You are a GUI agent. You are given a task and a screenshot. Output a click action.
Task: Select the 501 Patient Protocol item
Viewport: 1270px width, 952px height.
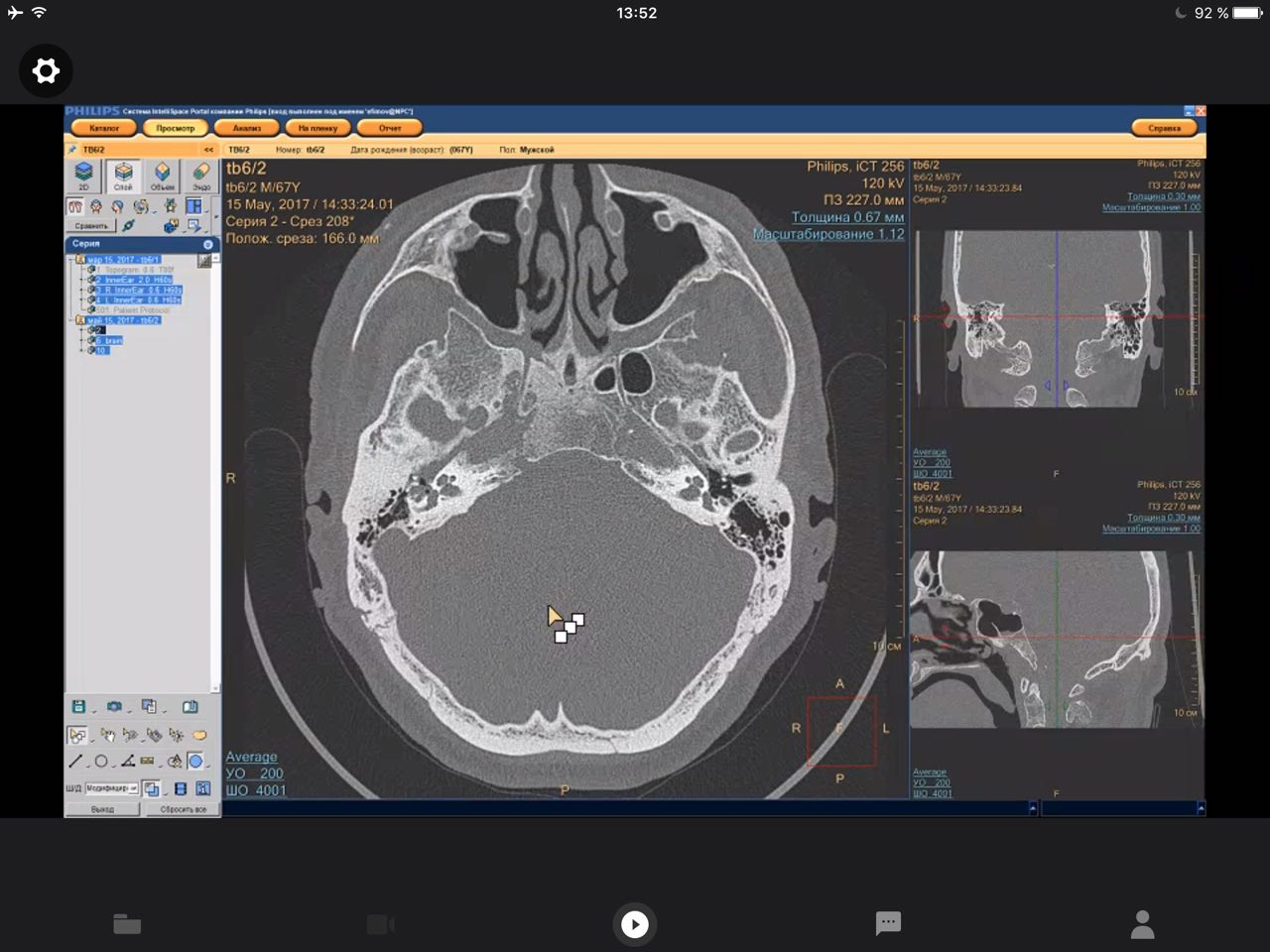132,310
